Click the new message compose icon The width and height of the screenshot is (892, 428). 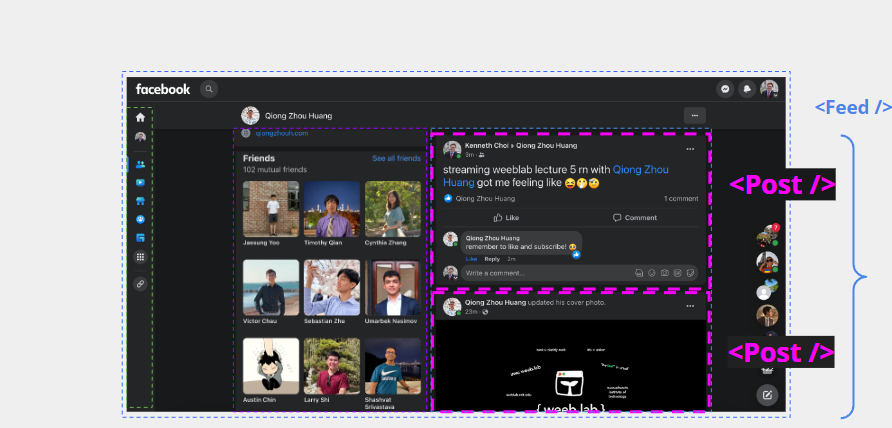click(x=767, y=394)
